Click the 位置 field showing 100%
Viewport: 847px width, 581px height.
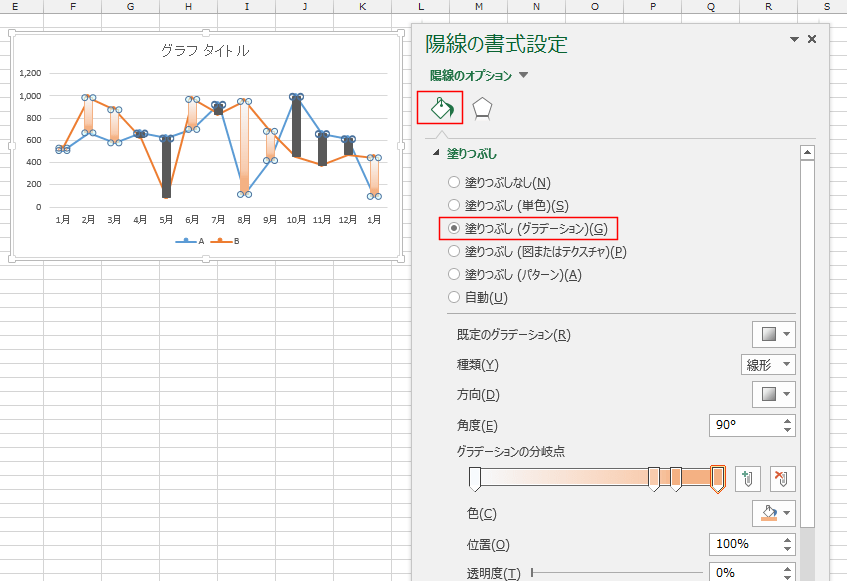point(745,544)
